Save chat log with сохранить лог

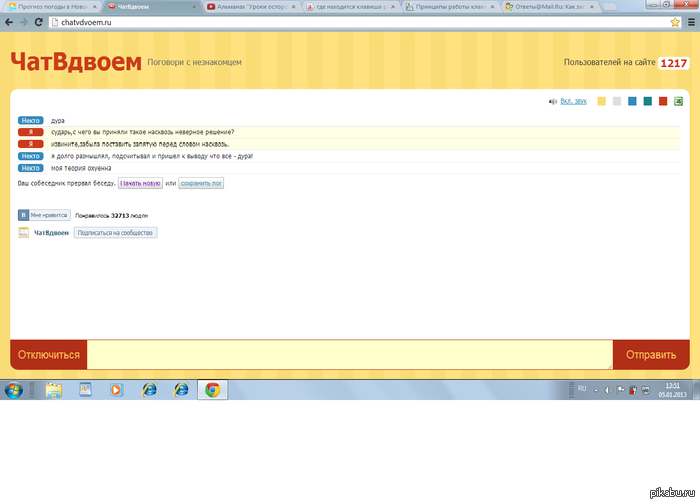pyautogui.click(x=201, y=183)
